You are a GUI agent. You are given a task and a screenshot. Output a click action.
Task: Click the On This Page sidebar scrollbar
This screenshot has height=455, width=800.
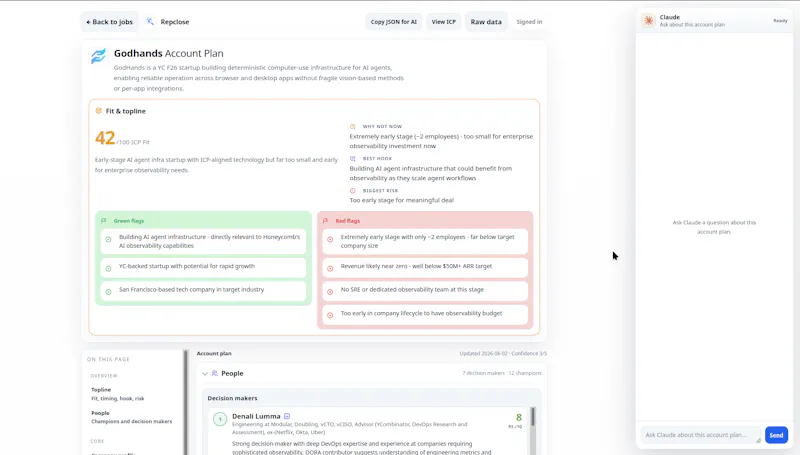point(186,402)
